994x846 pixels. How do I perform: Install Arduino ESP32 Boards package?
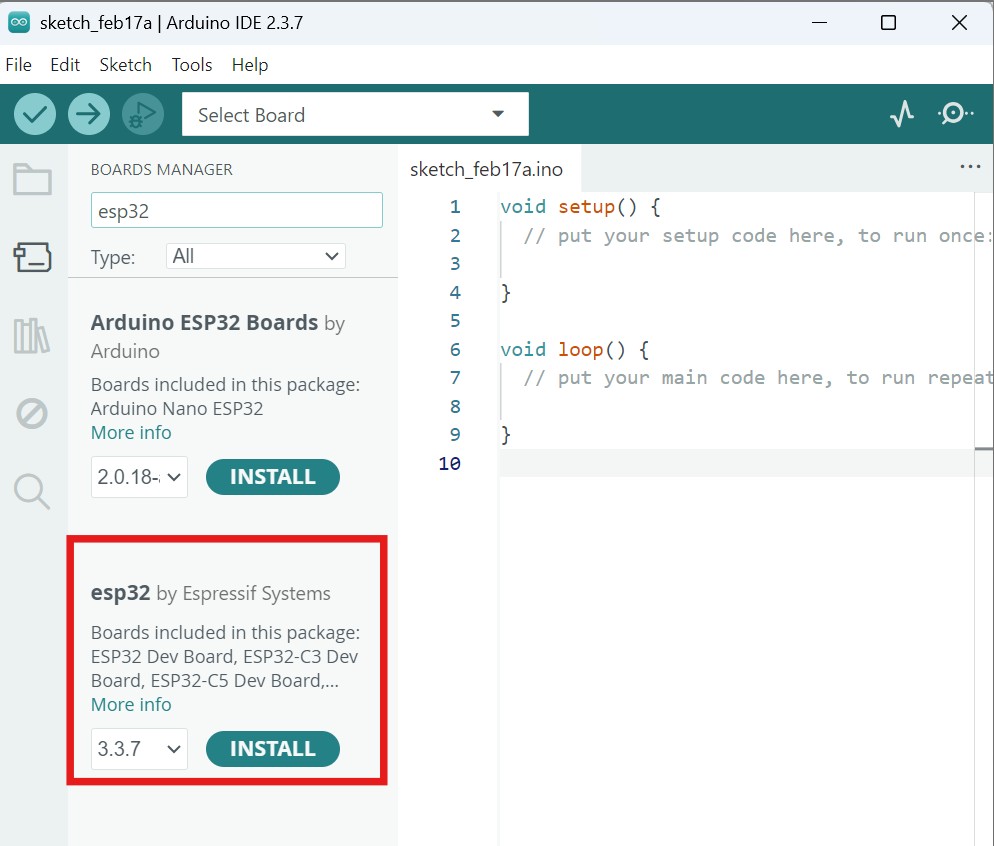click(273, 477)
